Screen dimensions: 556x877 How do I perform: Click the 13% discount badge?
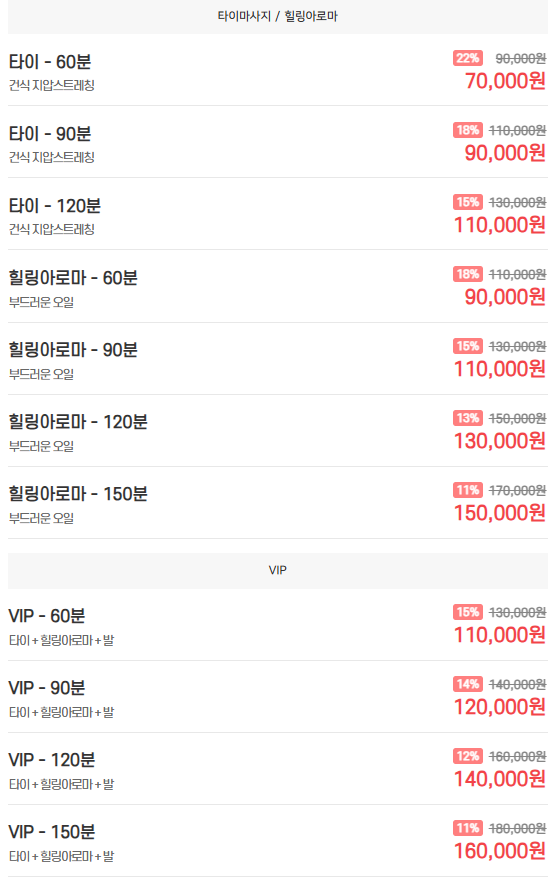tap(468, 418)
